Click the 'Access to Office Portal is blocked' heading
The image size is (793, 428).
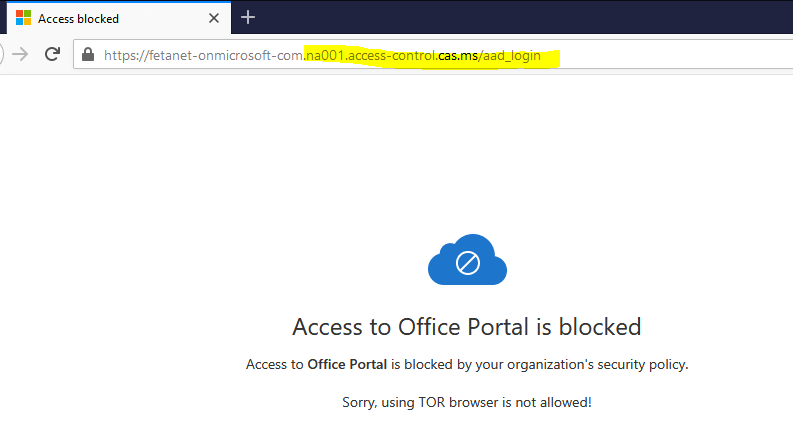466,326
